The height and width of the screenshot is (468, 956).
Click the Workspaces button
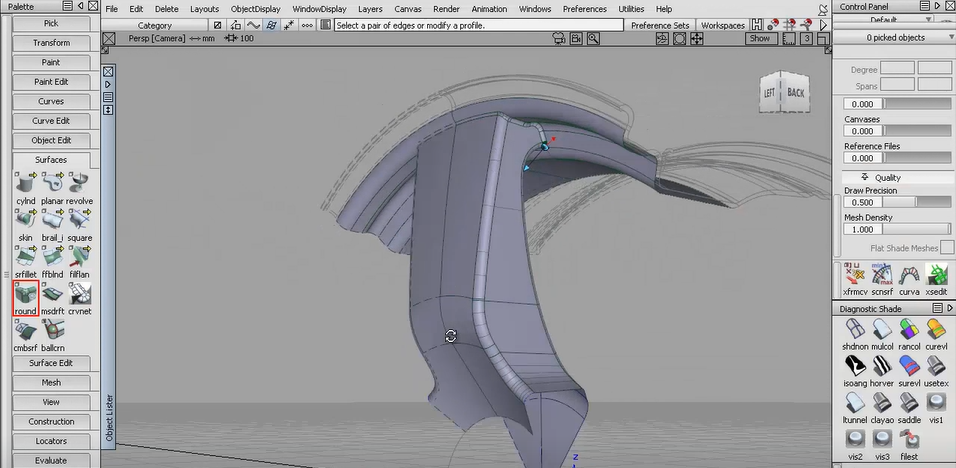pyautogui.click(x=722, y=25)
